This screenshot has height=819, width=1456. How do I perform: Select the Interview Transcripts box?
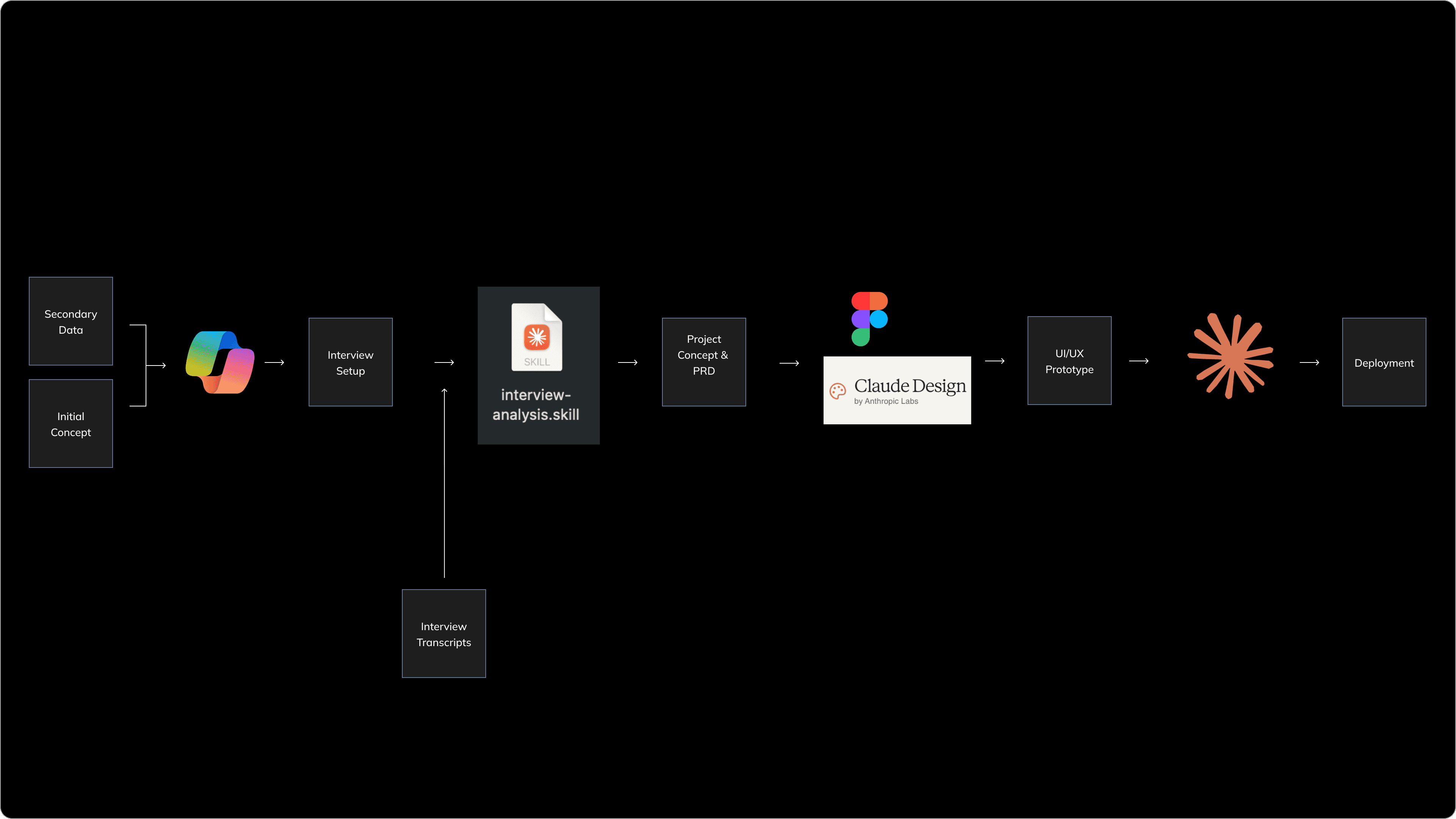[444, 634]
